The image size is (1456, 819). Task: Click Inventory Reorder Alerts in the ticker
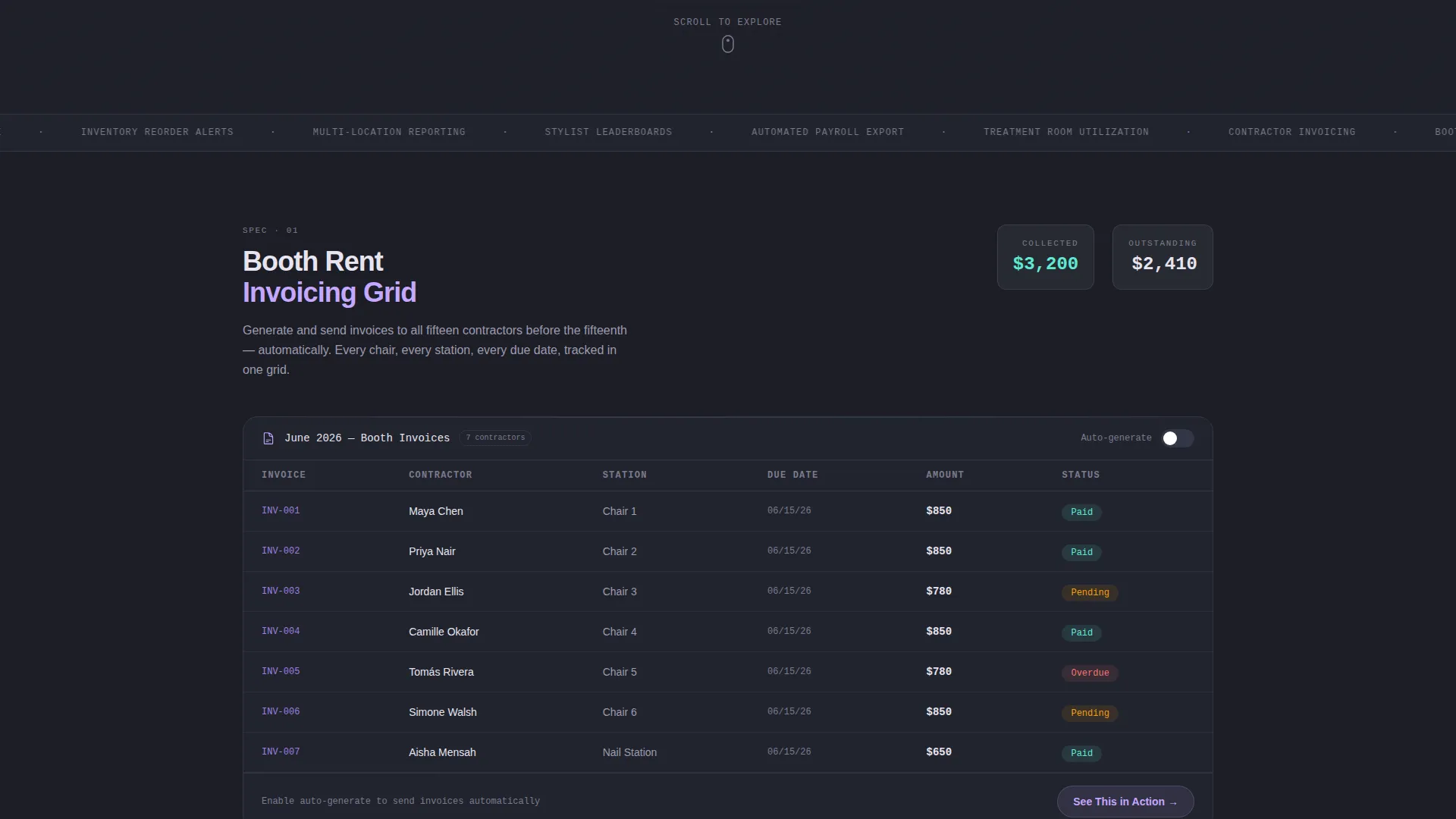pos(157,132)
